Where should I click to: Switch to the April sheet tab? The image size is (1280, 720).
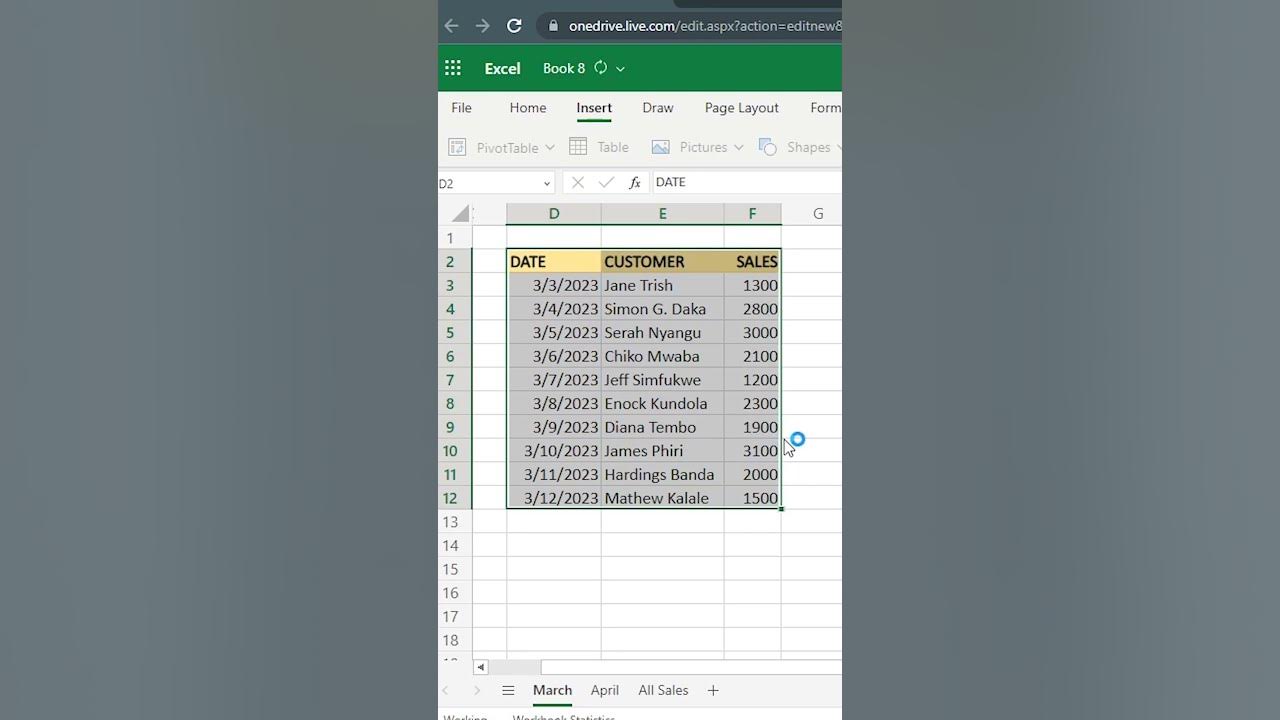(605, 690)
